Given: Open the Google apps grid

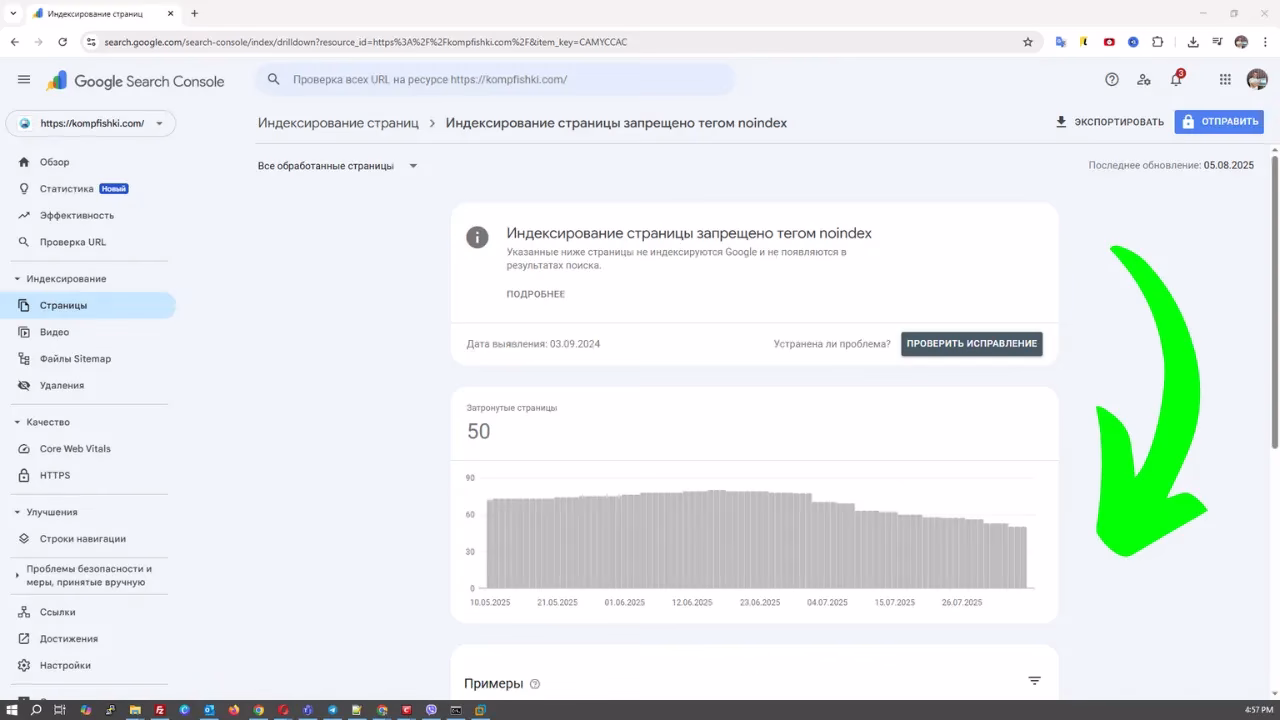Looking at the screenshot, I should click(1224, 79).
